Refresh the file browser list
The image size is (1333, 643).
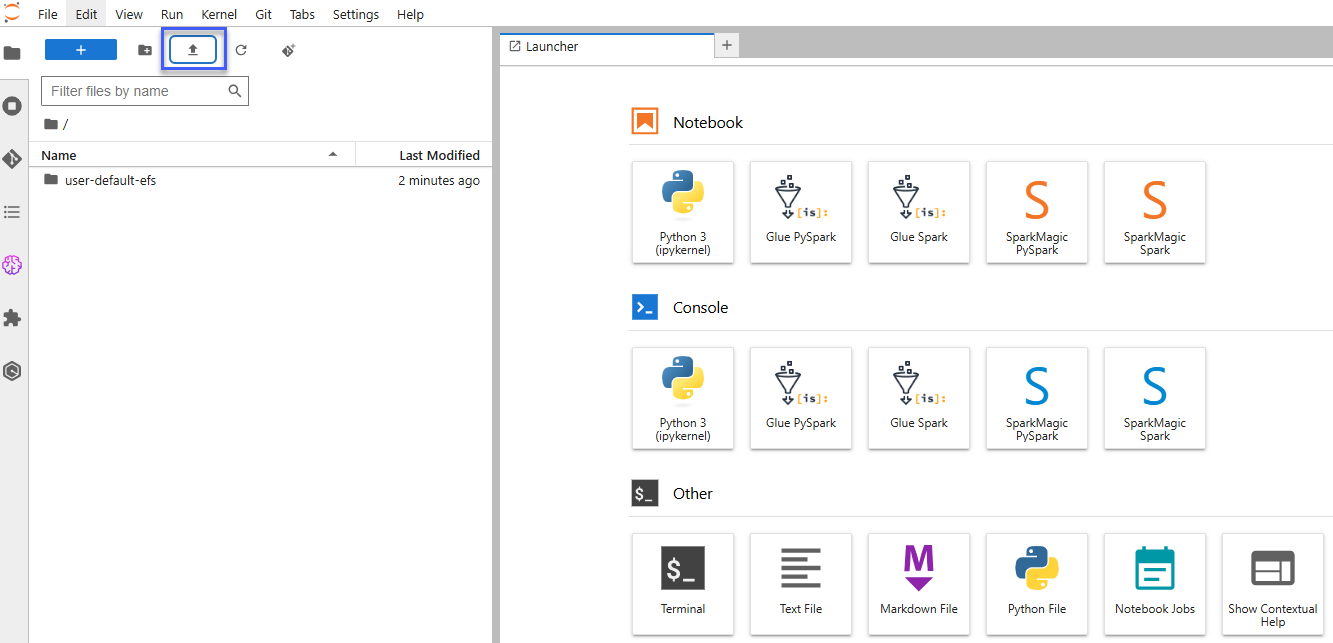(x=241, y=50)
